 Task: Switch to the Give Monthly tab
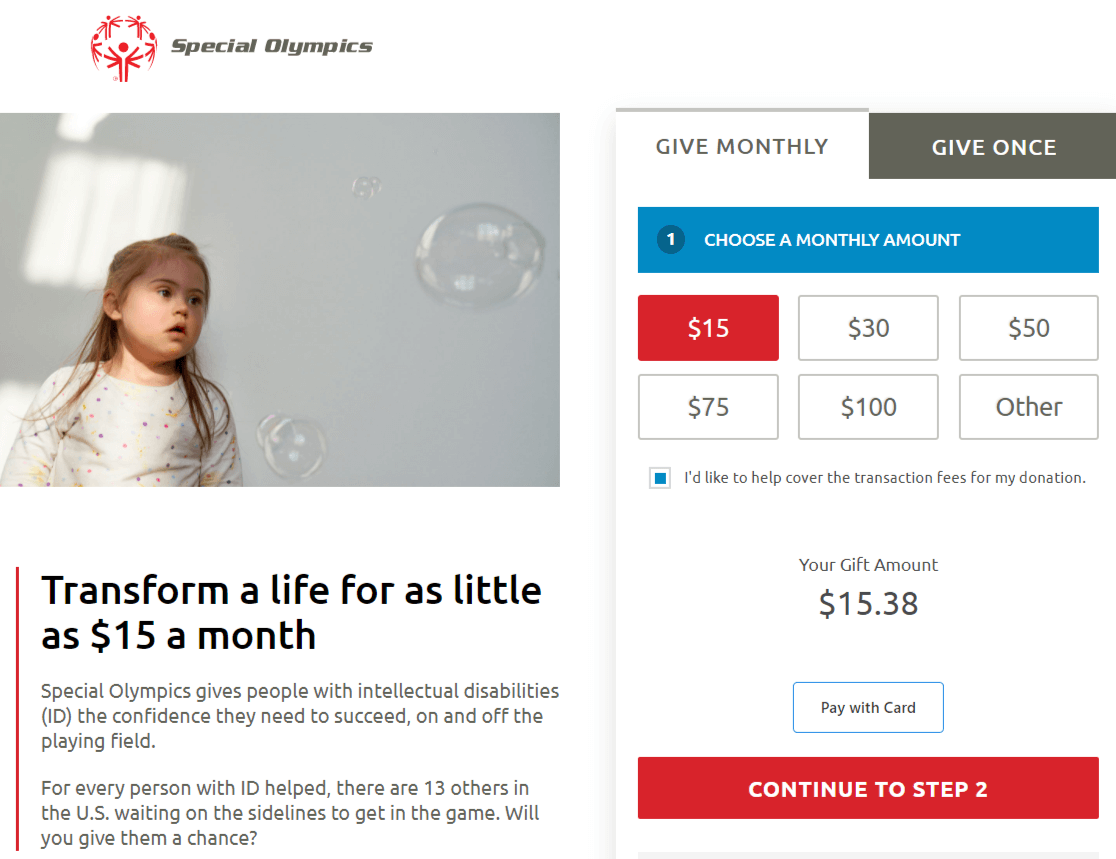tap(742, 147)
